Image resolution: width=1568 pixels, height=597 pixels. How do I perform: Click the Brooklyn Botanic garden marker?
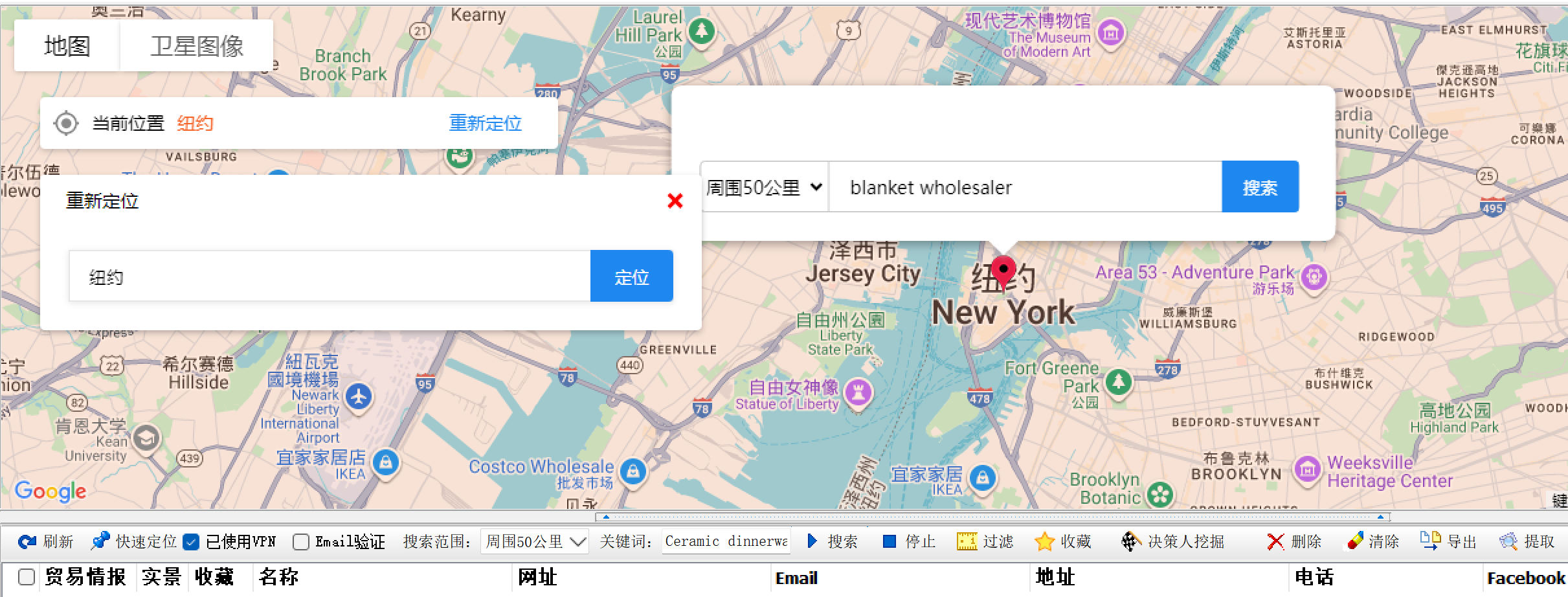pos(1160,494)
